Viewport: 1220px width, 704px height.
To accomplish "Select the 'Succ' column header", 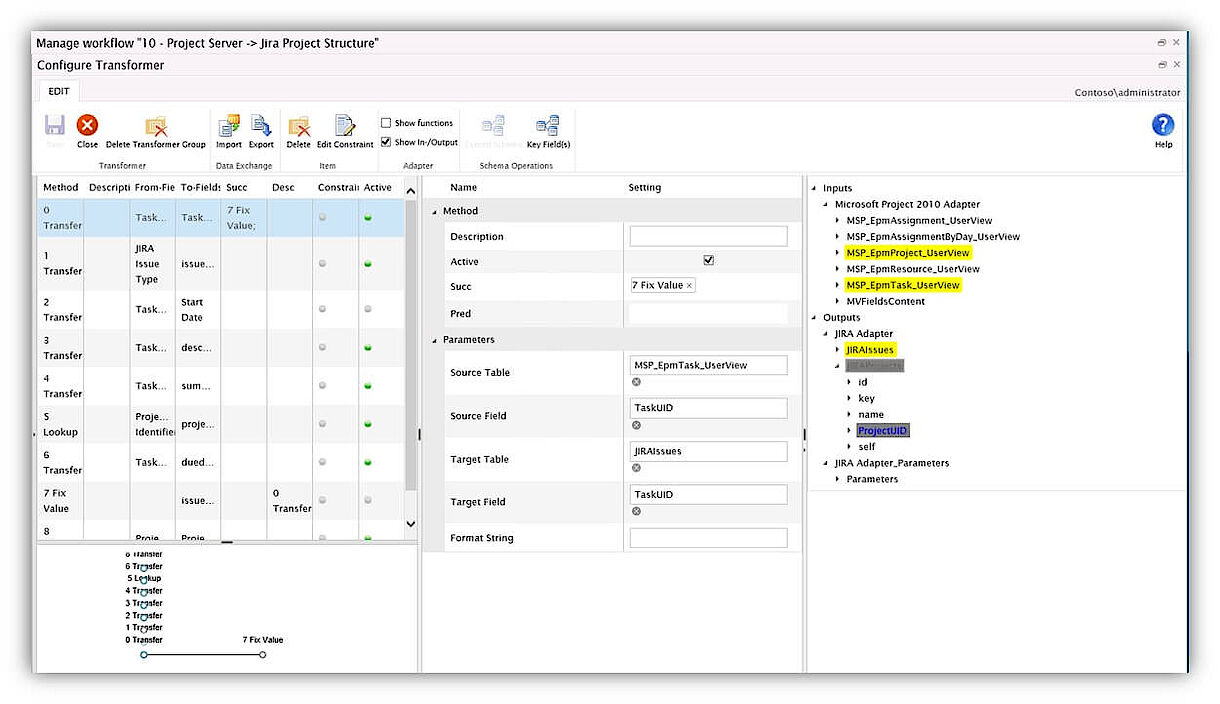I will (x=237, y=187).
